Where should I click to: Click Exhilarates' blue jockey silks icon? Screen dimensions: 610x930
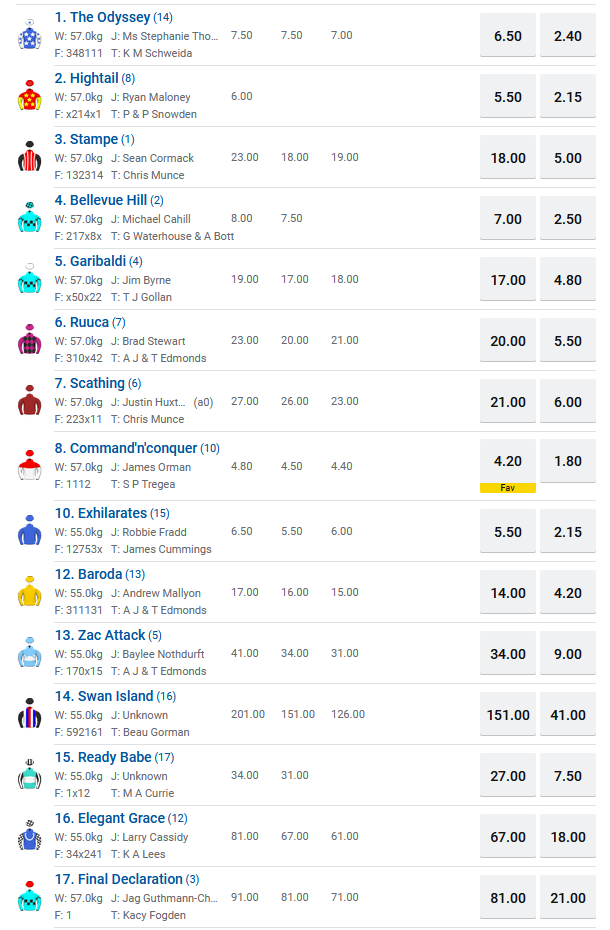click(x=28, y=531)
